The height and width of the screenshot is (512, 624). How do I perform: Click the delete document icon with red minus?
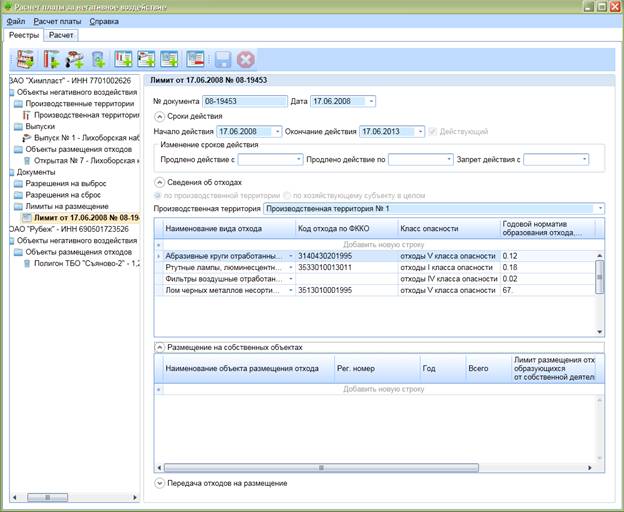point(195,59)
